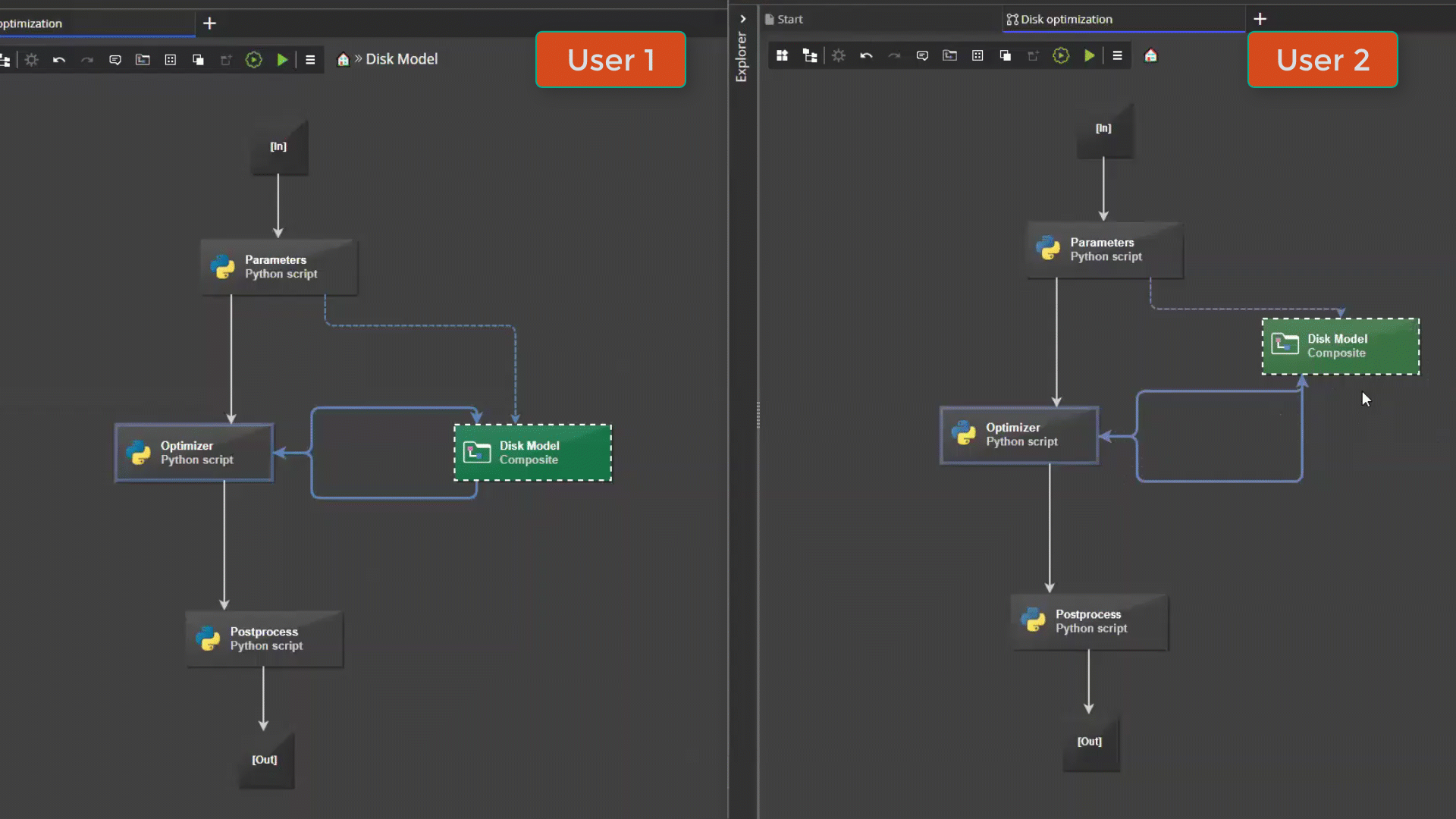Click the Disk Model breadcrumb label
The image size is (1456, 819).
pos(401,59)
